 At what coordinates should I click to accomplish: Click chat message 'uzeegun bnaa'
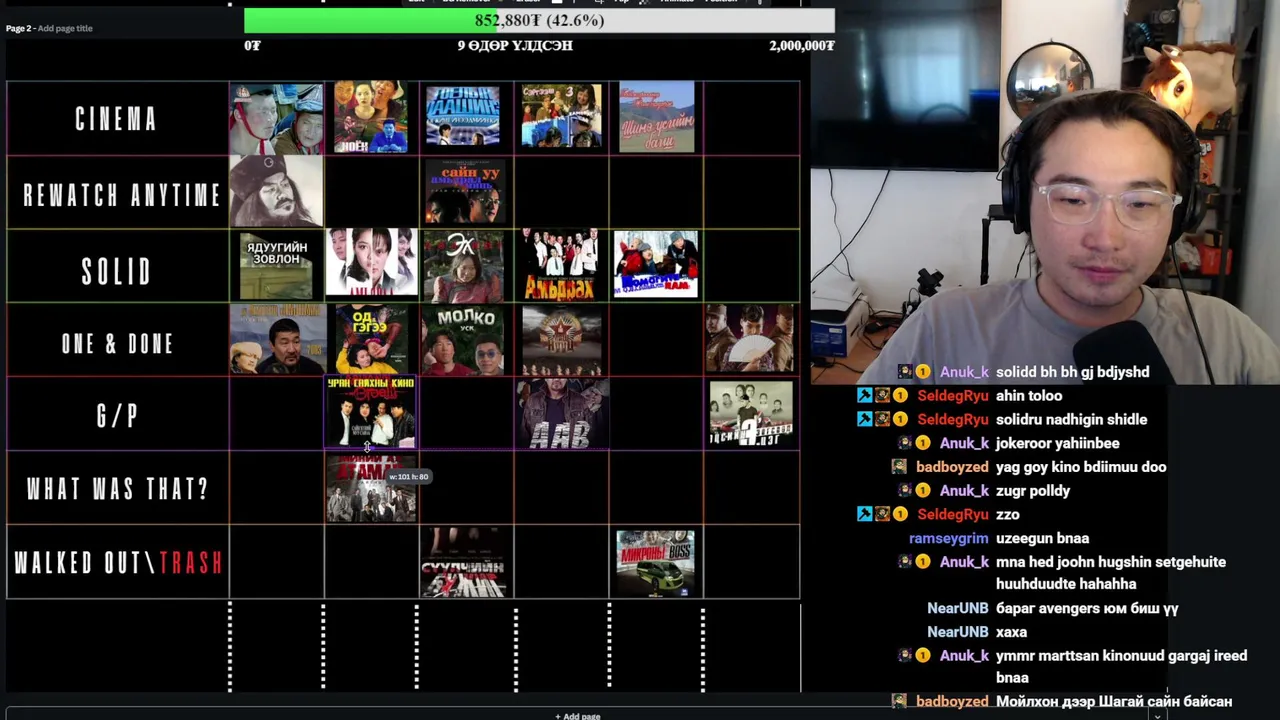1042,538
